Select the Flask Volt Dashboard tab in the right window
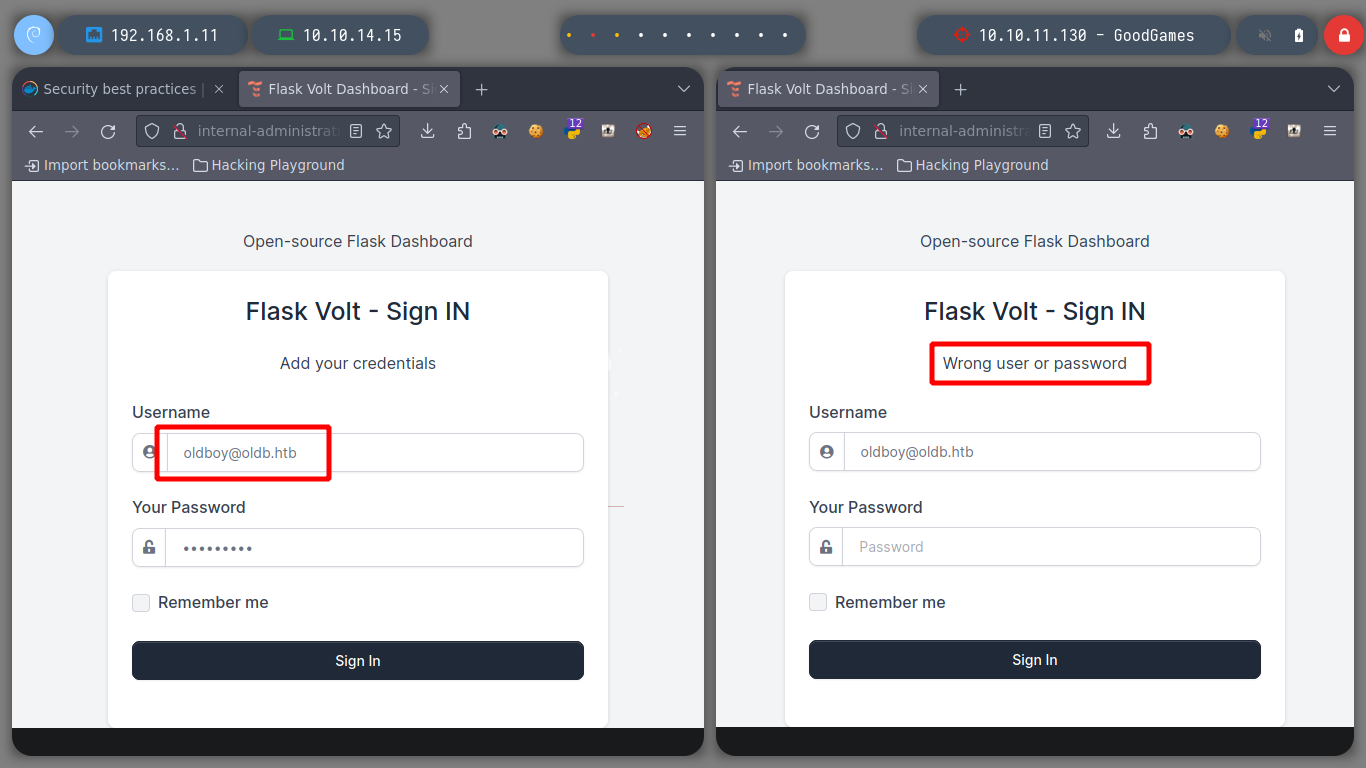This screenshot has width=1366, height=768. 828,89
